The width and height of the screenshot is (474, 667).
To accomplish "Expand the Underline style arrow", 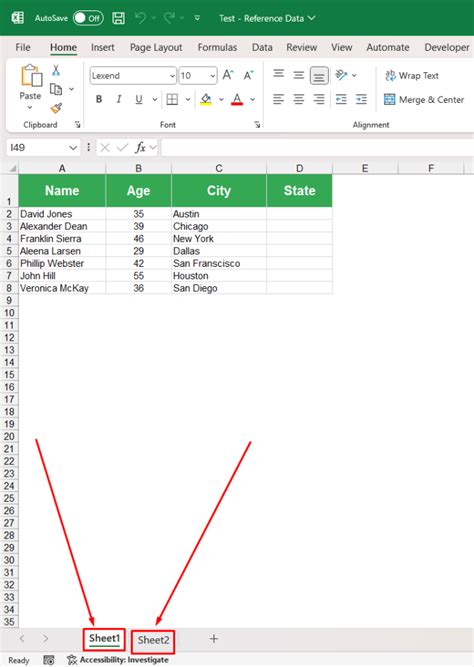I will (x=154, y=100).
